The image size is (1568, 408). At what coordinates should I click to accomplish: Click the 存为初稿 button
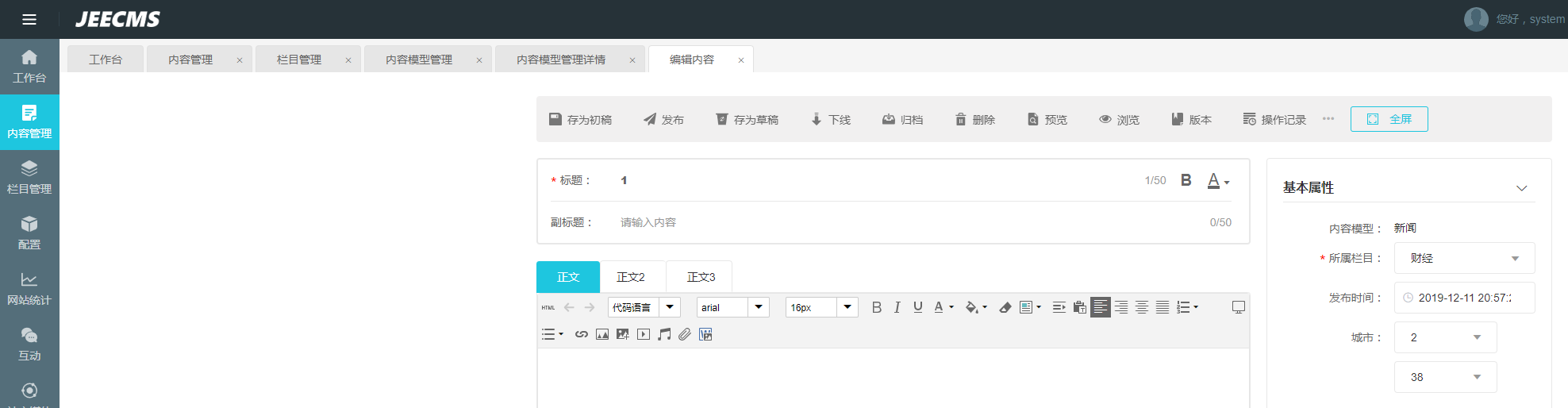pyautogui.click(x=581, y=119)
